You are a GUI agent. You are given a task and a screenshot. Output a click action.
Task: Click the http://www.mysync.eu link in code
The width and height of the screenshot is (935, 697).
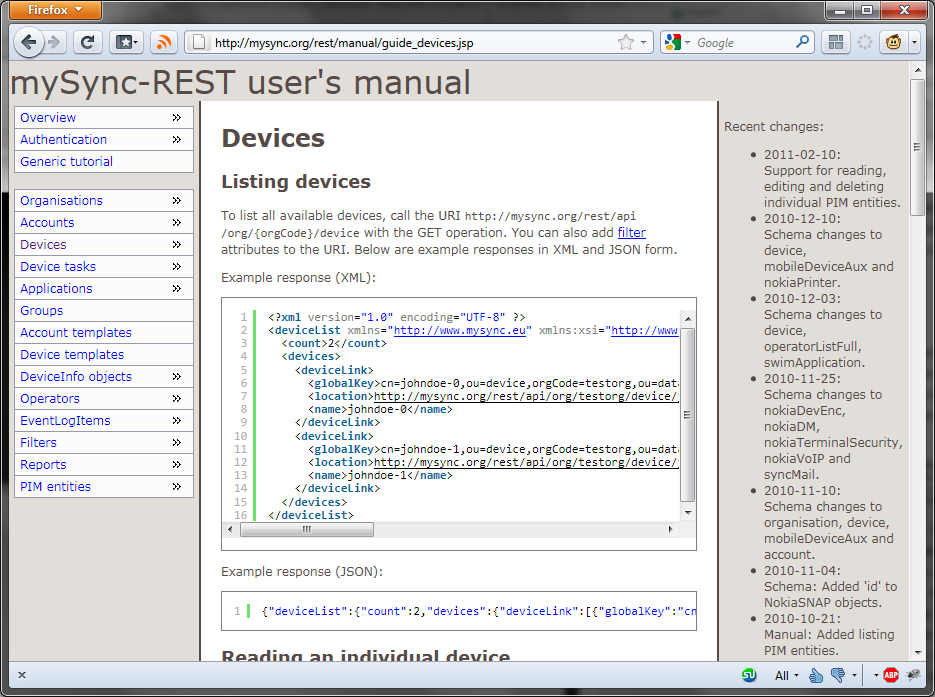(460, 330)
